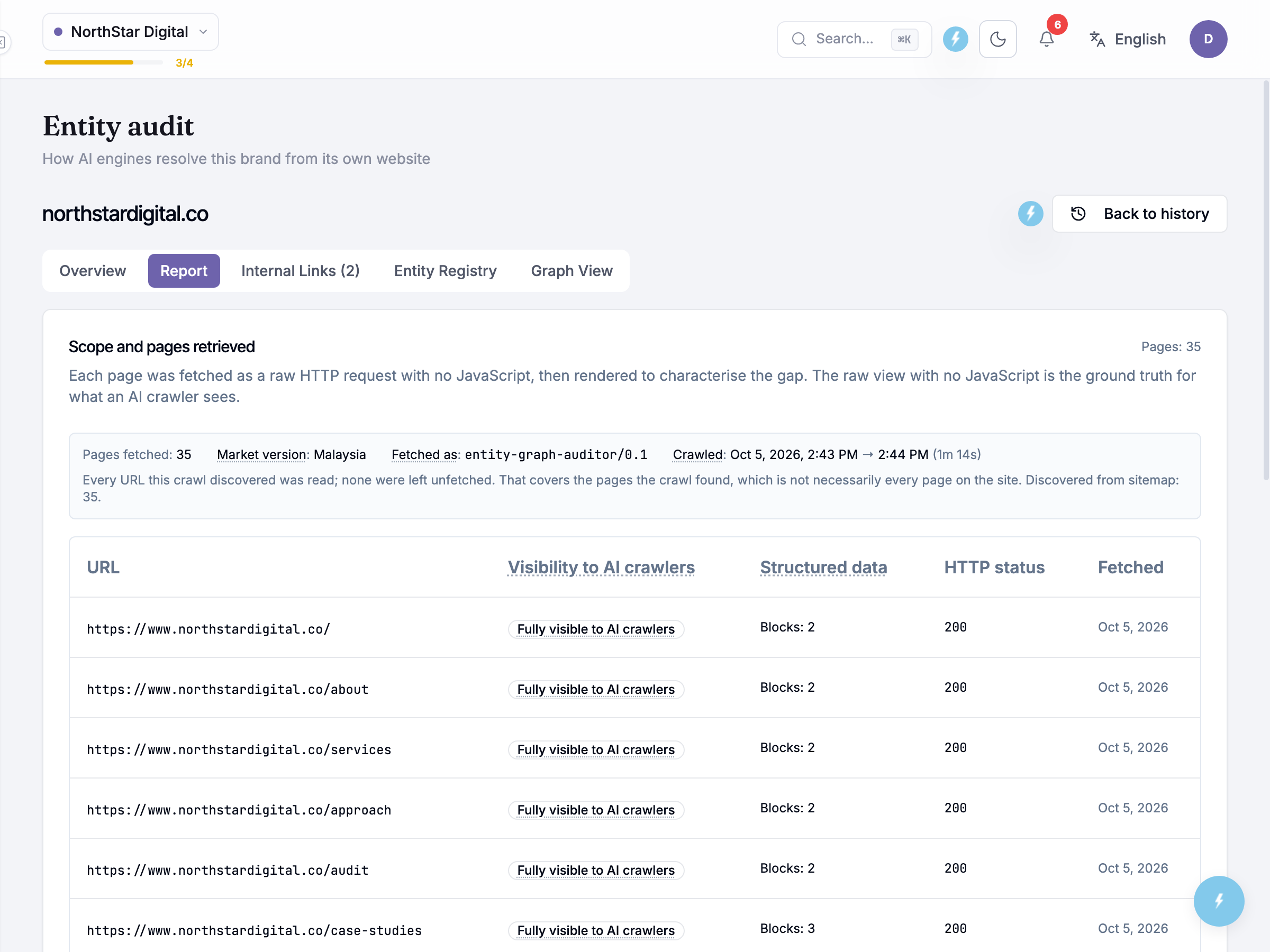Open the Internal Links (2) tab
The height and width of the screenshot is (952, 1270).
[x=300, y=271]
